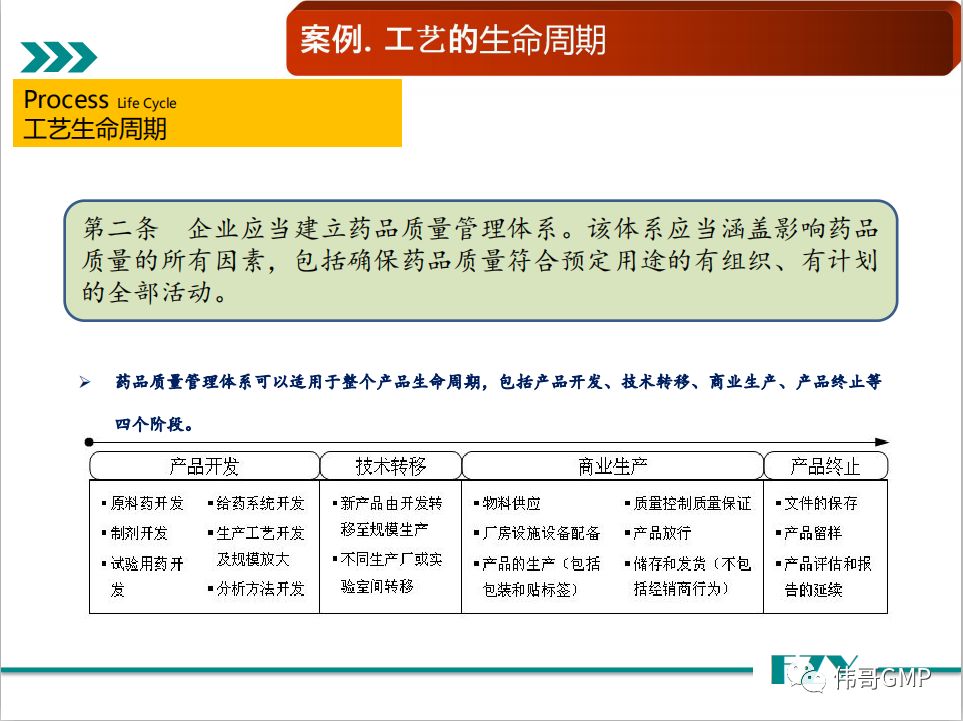963x721 pixels.
Task: Click the 产品放行 bullet item
Action: 658,533
